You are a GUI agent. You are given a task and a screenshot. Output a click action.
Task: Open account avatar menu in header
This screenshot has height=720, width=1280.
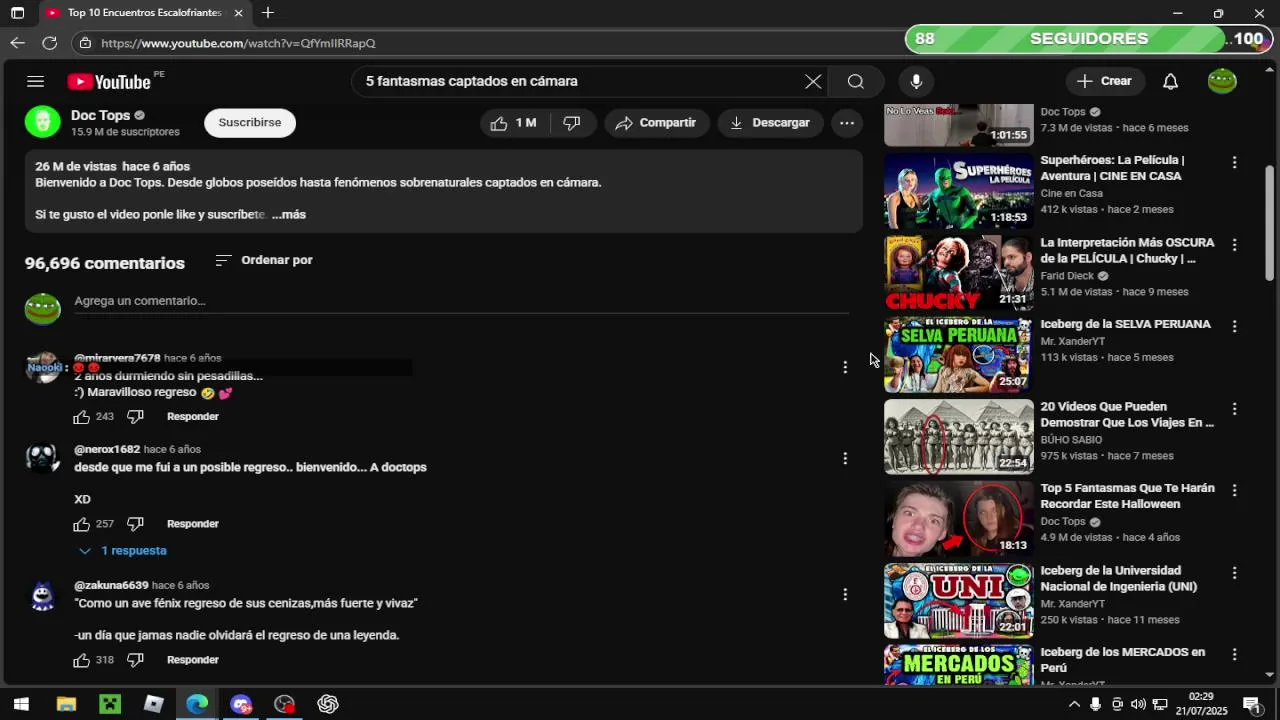tap(1222, 82)
